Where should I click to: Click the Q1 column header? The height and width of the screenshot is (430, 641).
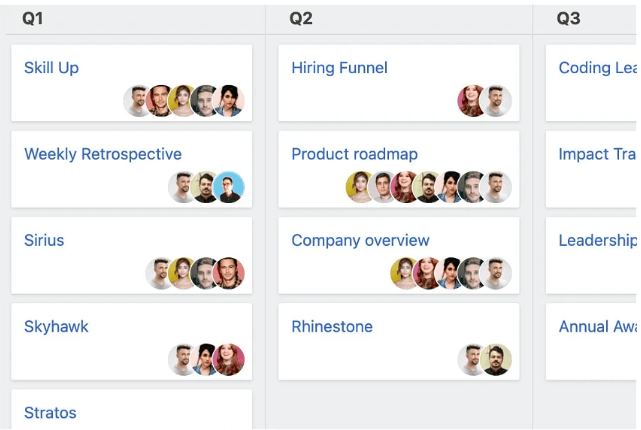tap(33, 18)
